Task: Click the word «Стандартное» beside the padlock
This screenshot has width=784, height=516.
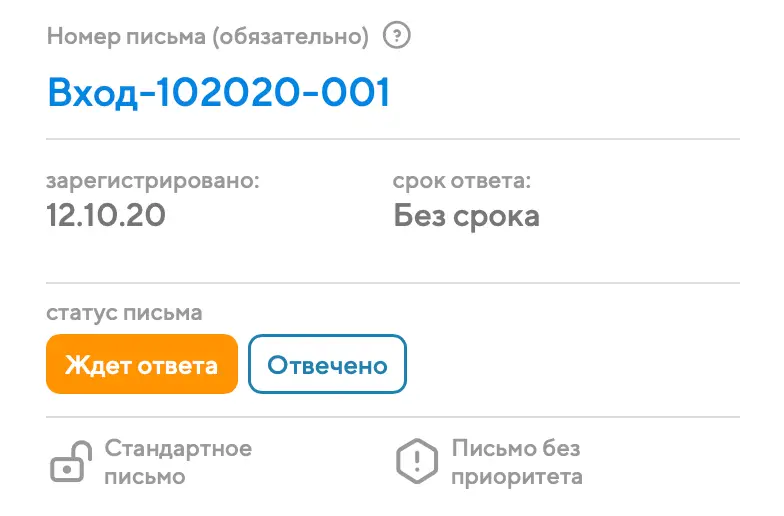Action: (x=178, y=449)
